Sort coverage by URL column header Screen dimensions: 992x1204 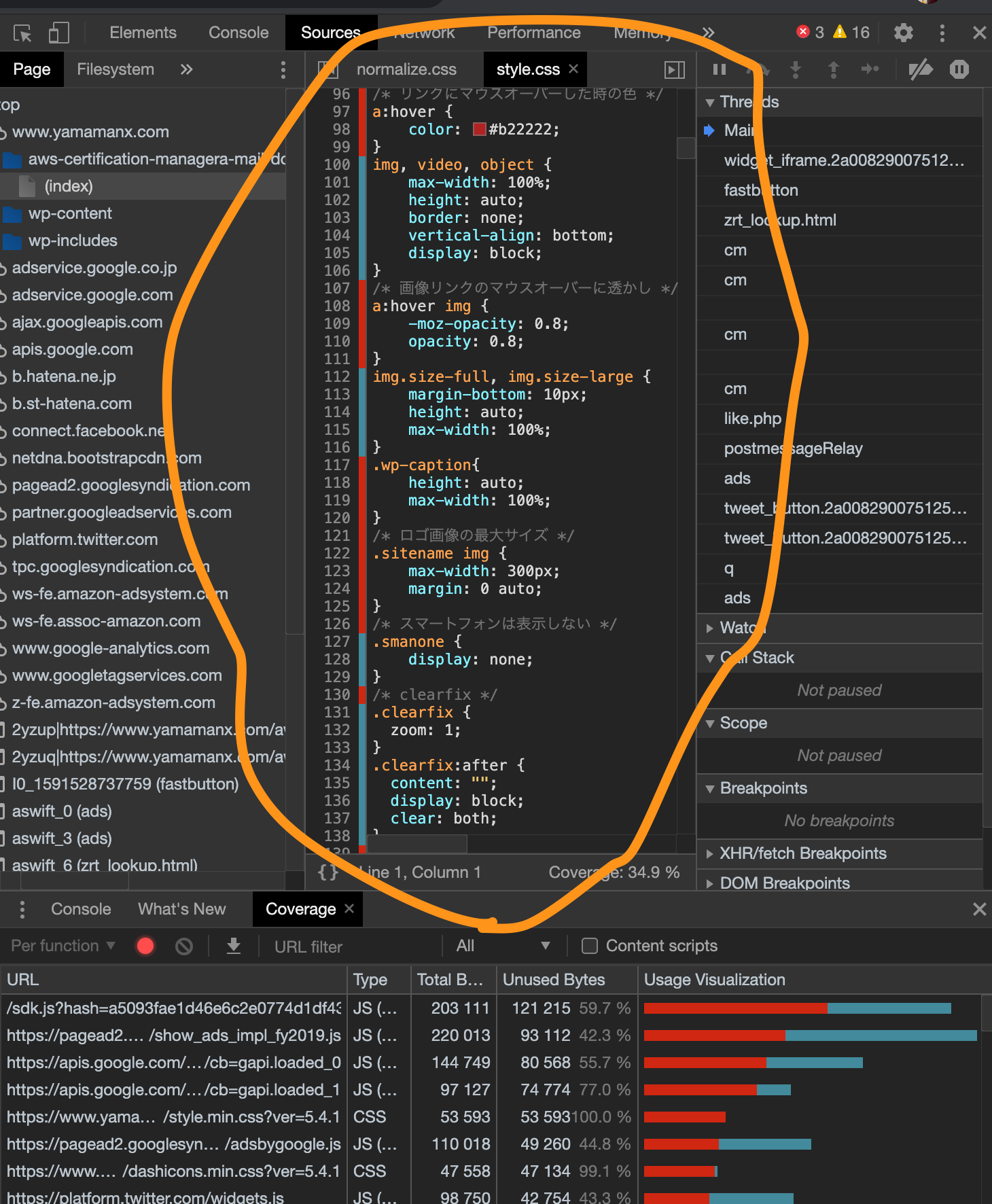pyautogui.click(x=174, y=980)
